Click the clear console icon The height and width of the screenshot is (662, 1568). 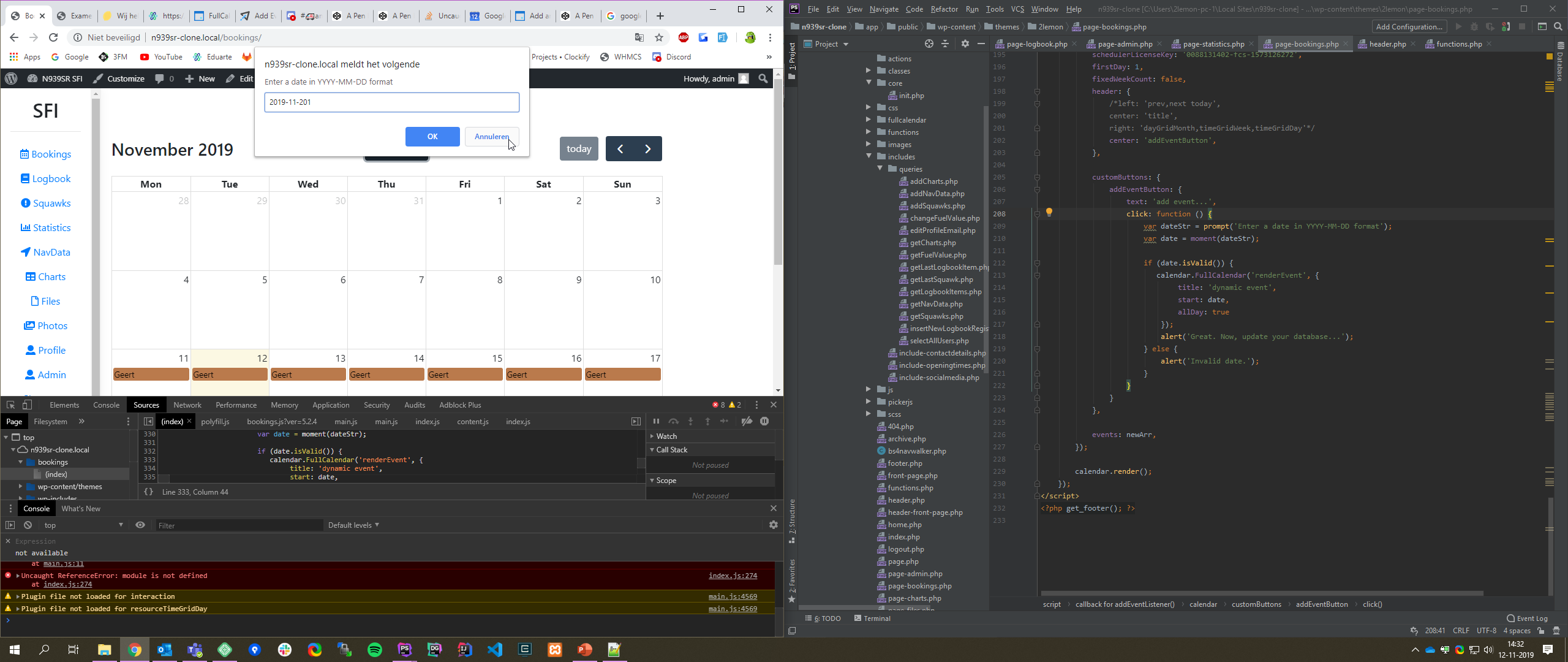tap(28, 525)
